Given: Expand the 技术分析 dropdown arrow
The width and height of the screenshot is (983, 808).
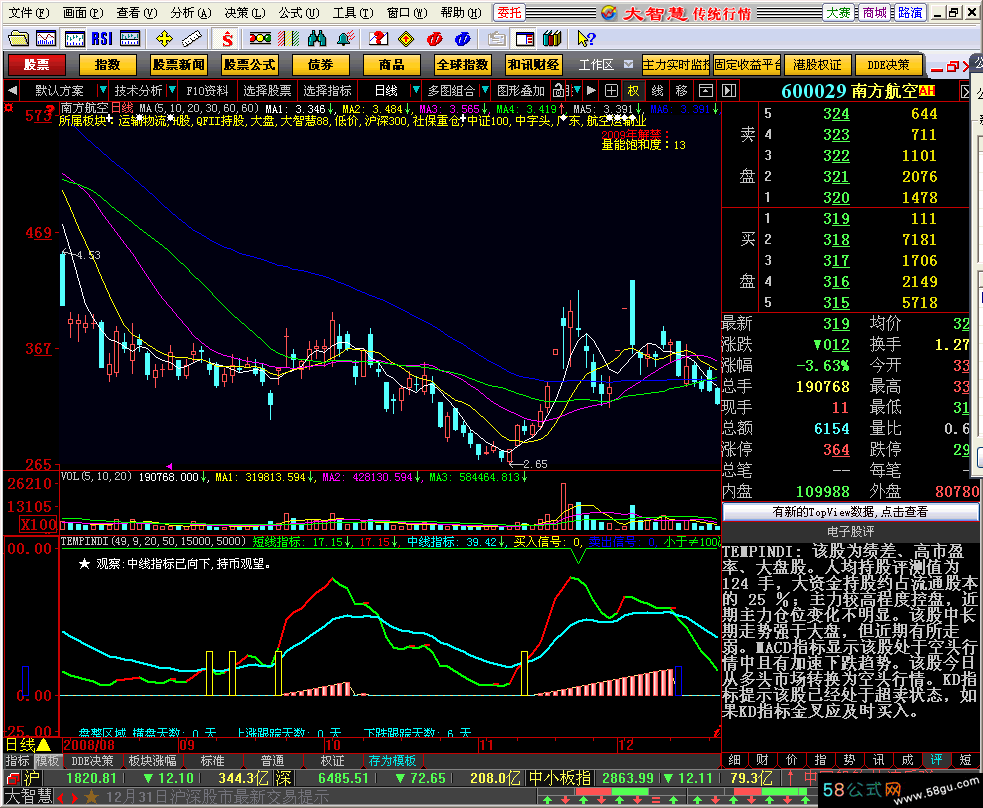Looking at the screenshot, I should 172,91.
